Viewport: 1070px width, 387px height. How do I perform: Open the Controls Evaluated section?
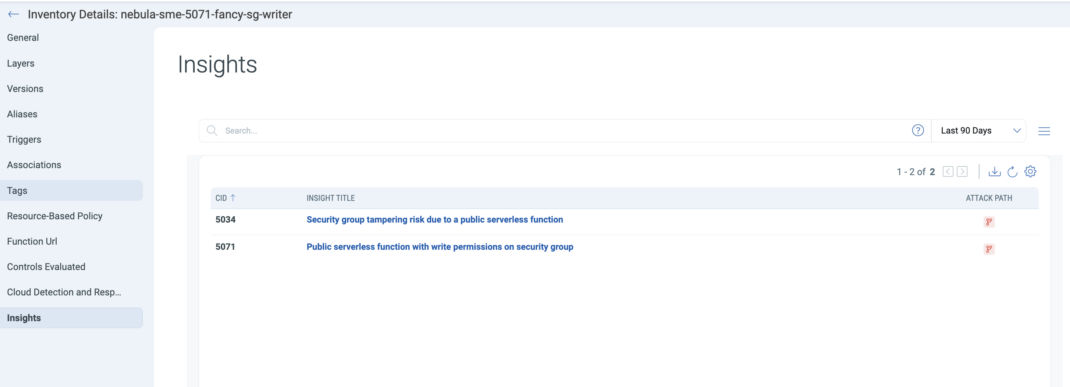coord(46,267)
